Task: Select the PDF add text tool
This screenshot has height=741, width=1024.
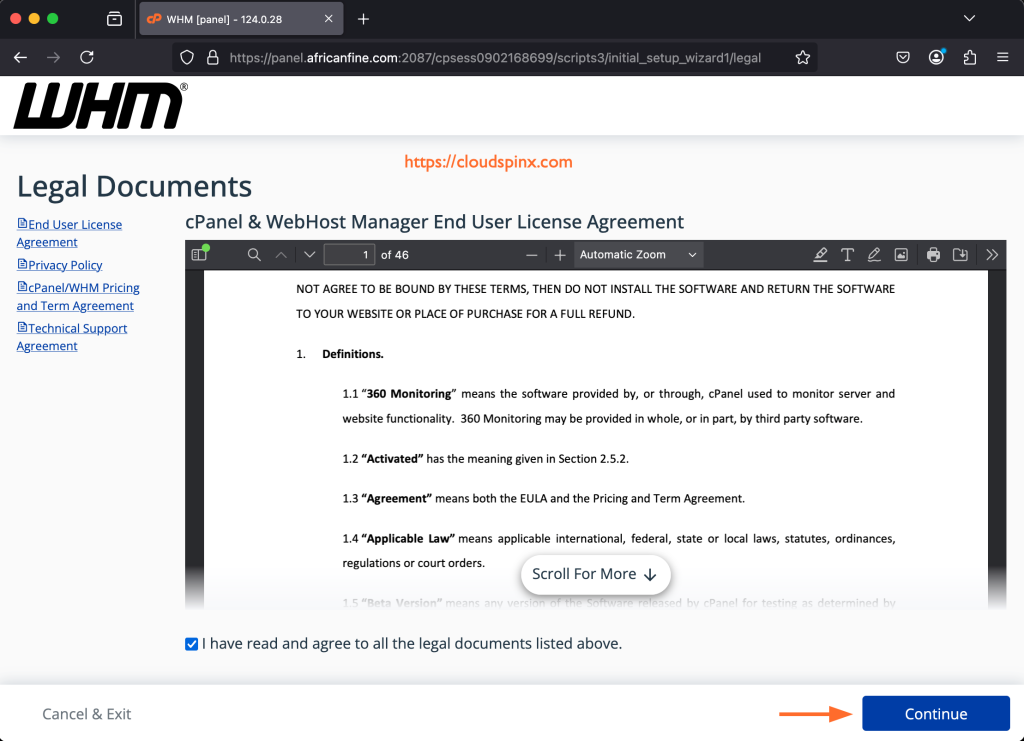Action: coord(847,255)
